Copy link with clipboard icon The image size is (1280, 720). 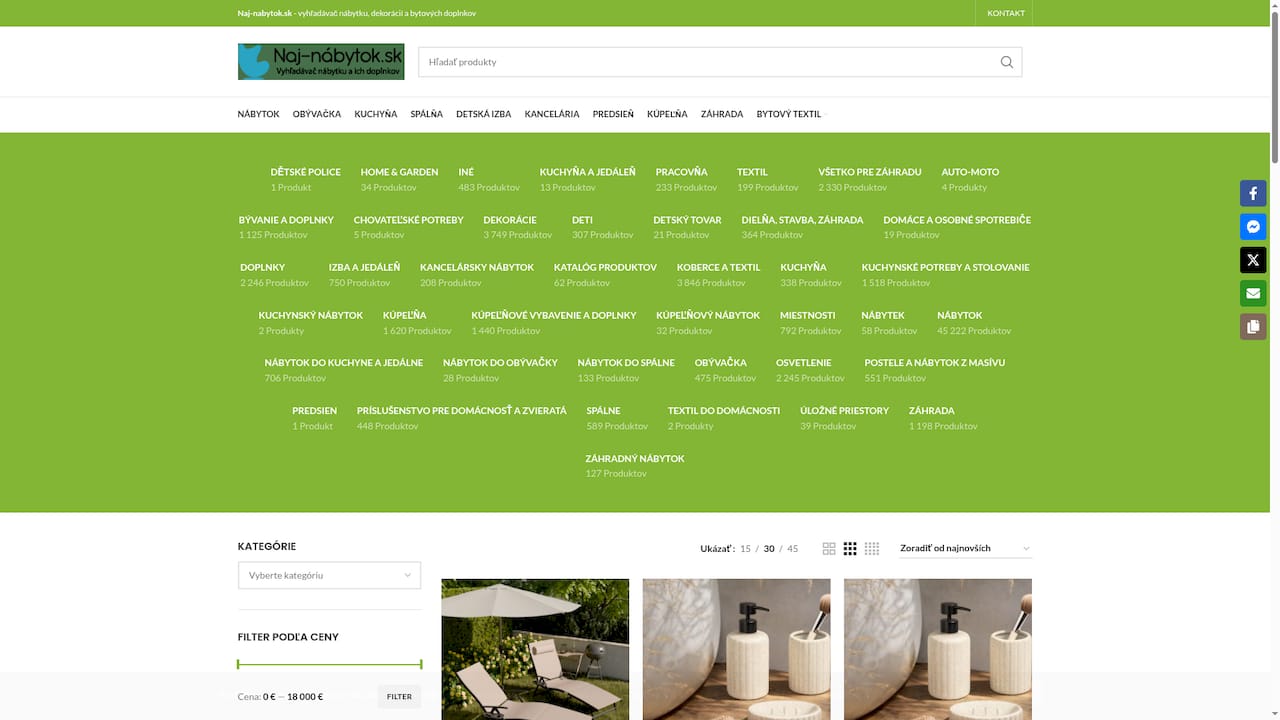(x=1253, y=326)
